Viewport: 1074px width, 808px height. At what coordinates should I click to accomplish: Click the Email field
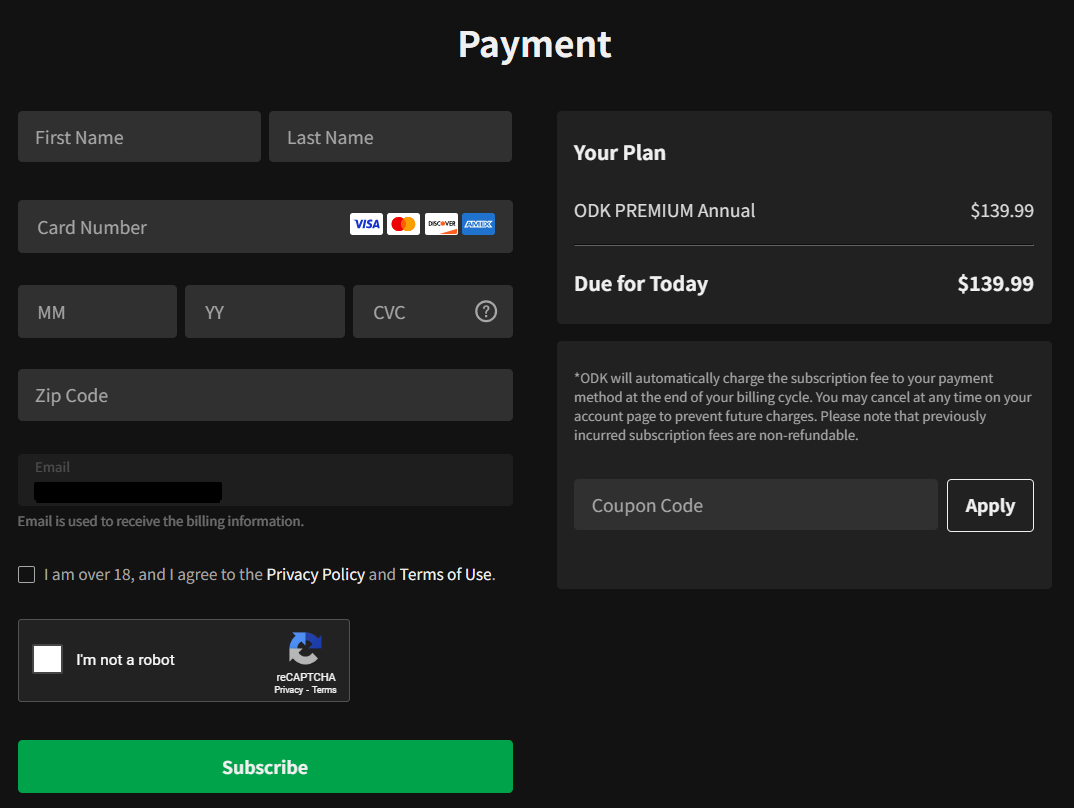pyautogui.click(x=265, y=480)
